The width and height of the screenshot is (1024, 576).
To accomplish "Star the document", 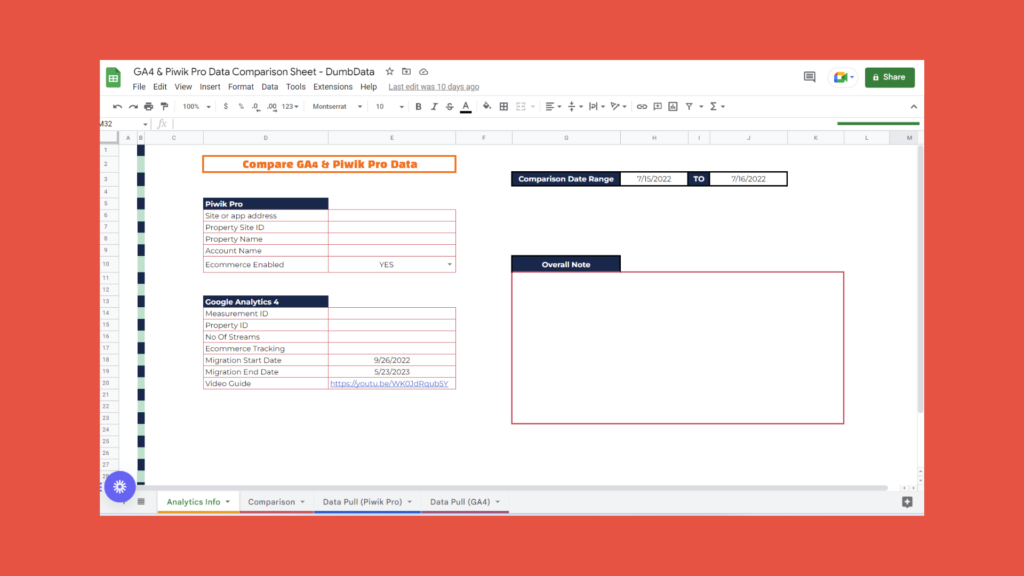I will pyautogui.click(x=390, y=71).
